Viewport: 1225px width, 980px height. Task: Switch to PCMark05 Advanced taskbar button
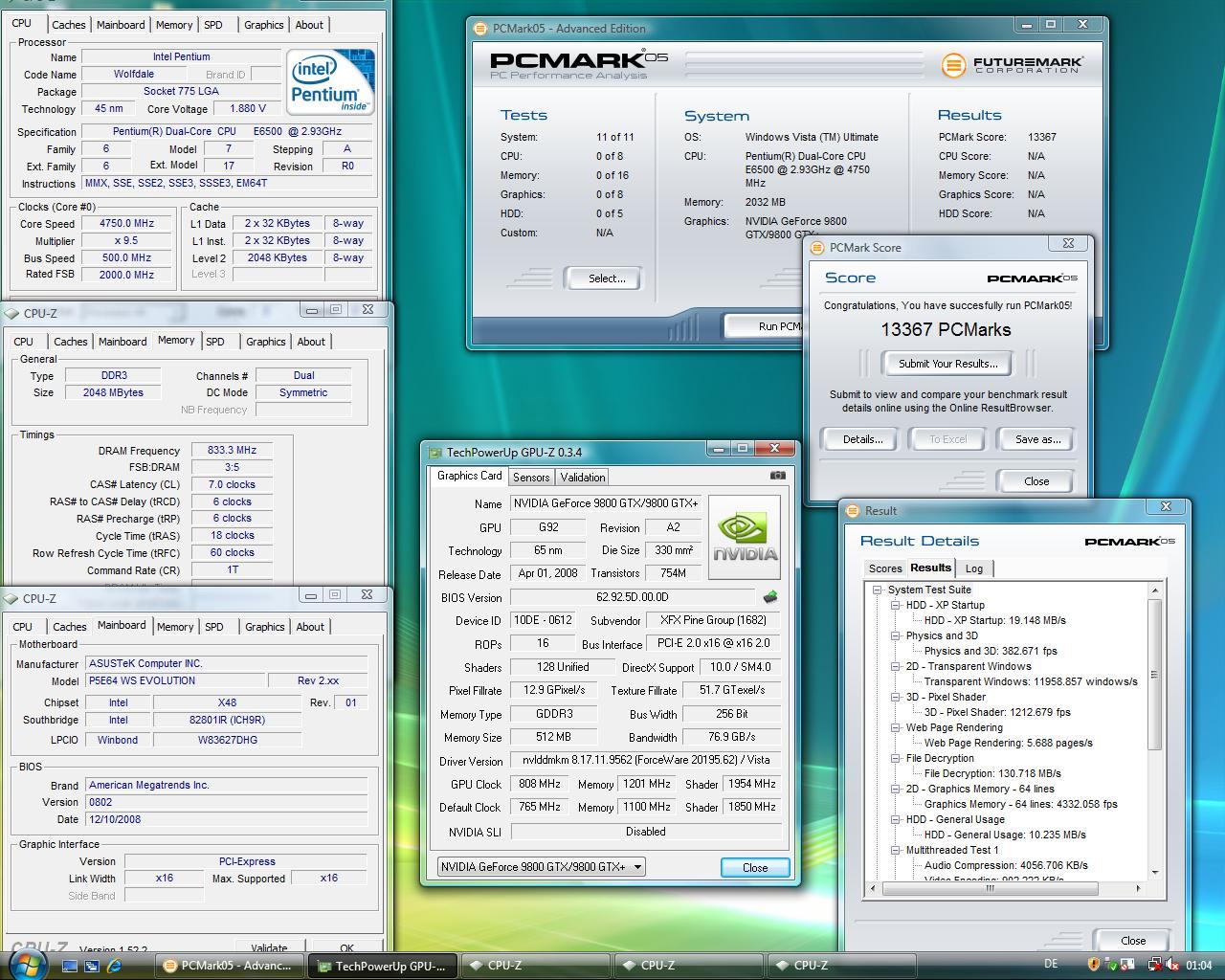pos(231,966)
